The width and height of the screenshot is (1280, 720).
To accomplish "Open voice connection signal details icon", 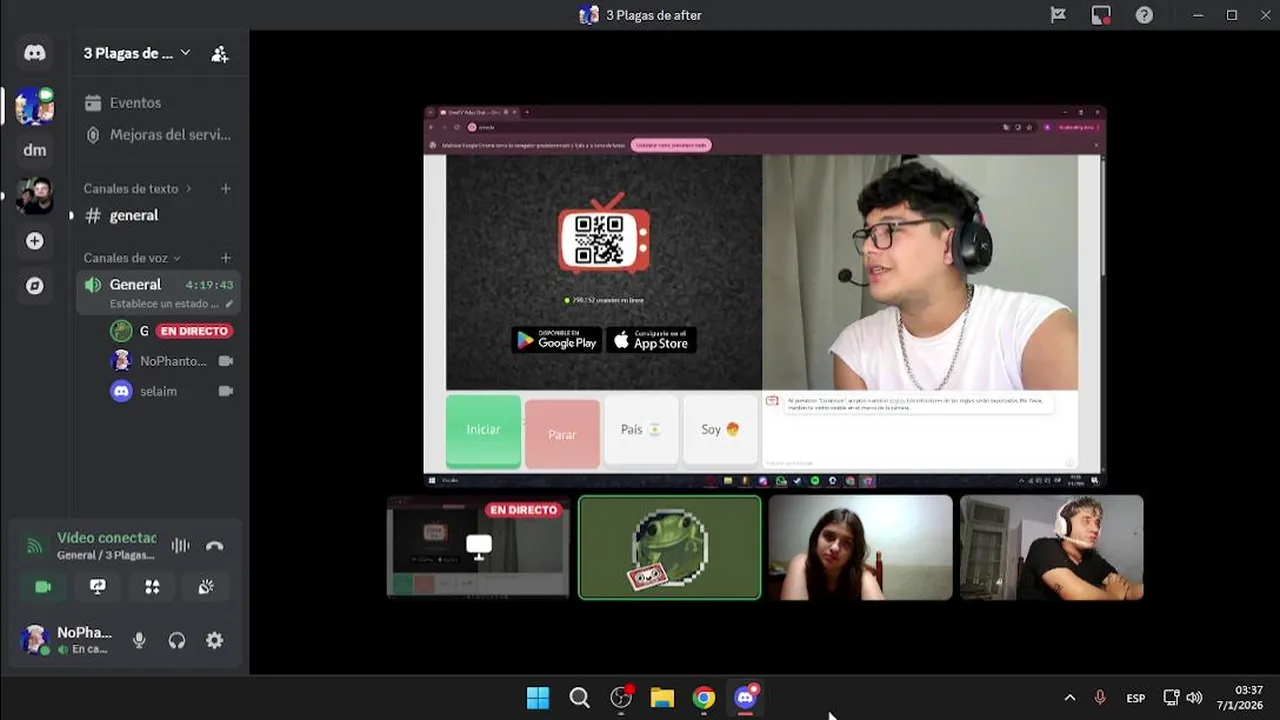I will [x=35, y=546].
